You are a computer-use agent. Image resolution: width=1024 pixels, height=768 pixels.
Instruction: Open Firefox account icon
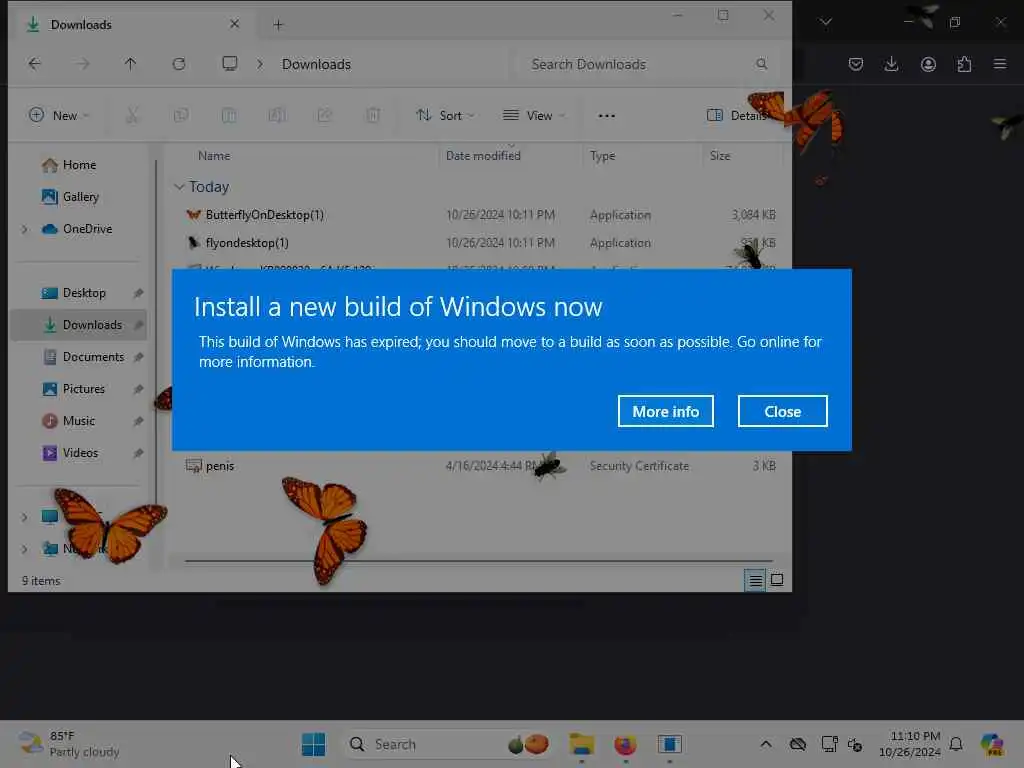click(x=928, y=64)
